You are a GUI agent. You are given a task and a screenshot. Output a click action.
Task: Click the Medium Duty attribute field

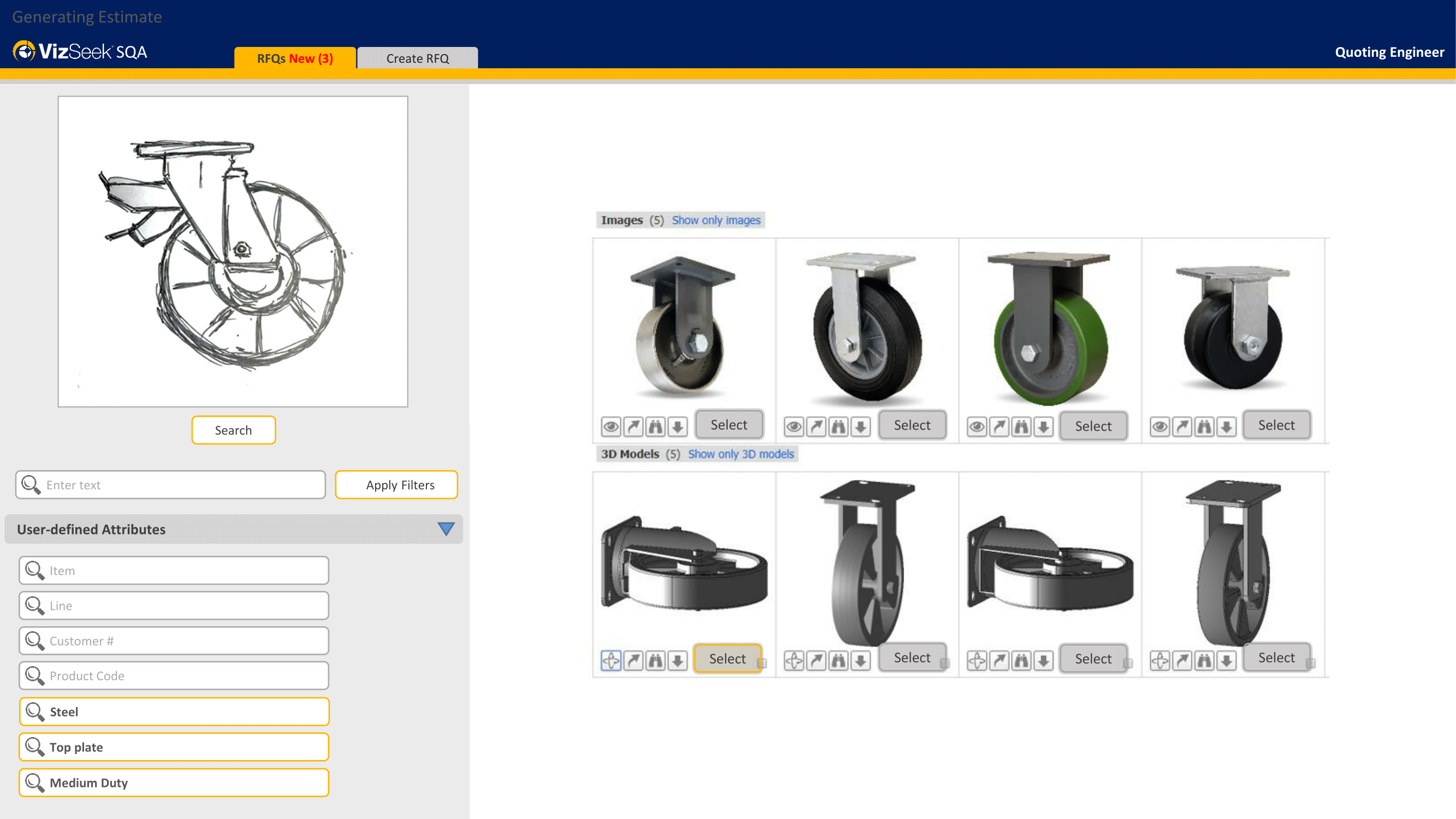[174, 783]
